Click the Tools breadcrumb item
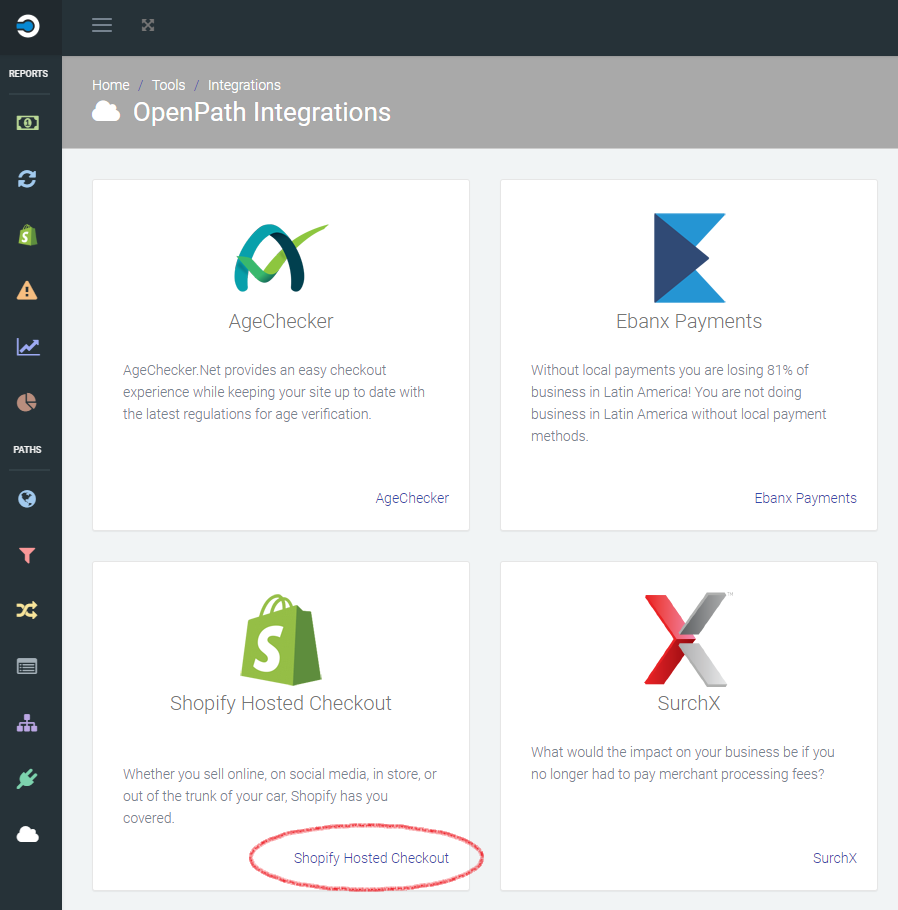The image size is (898, 910). click(168, 85)
